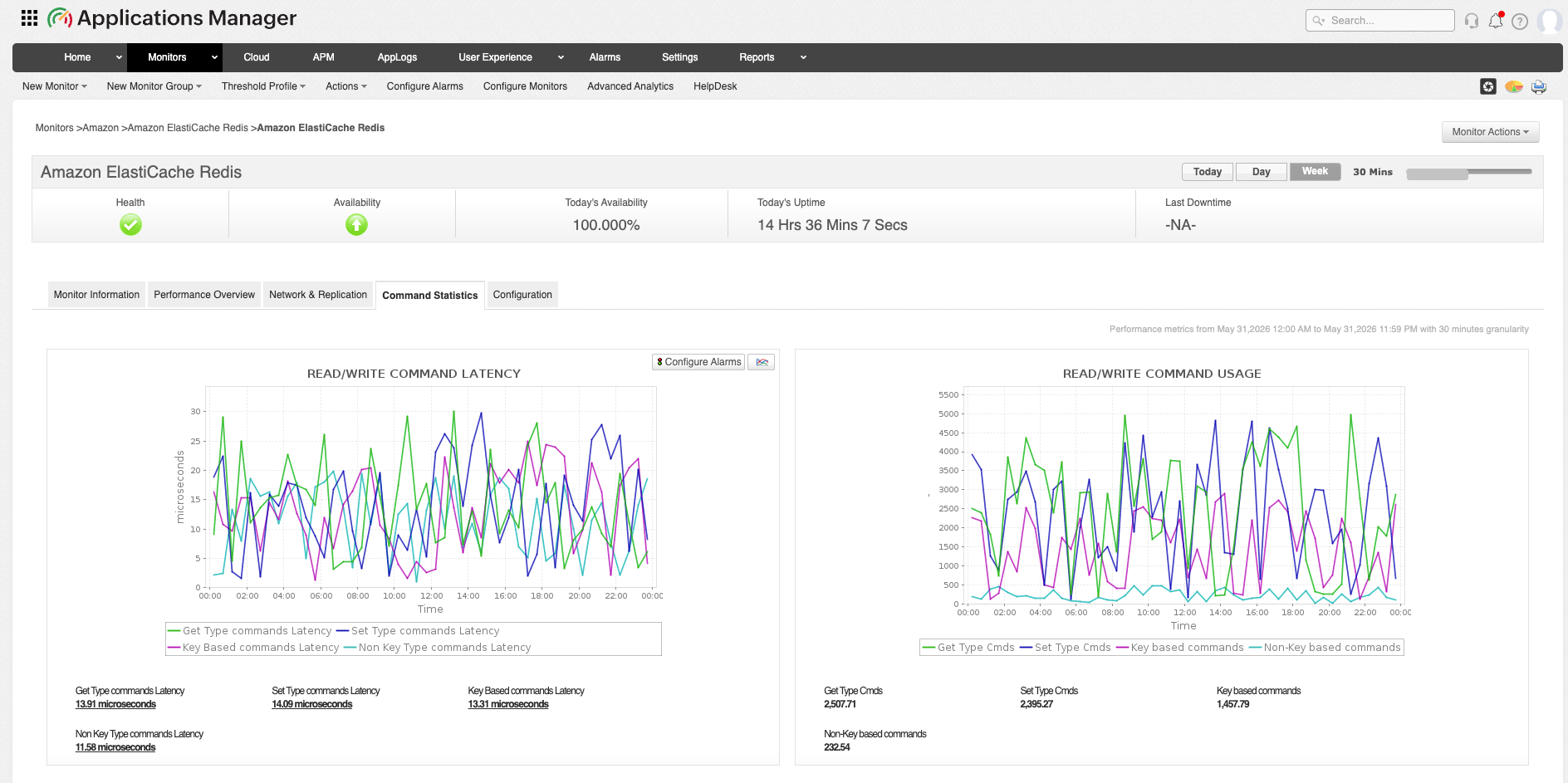This screenshot has width=1568, height=783.
Task: Open 11.58 microseconds Non Key latency link
Action: point(115,747)
